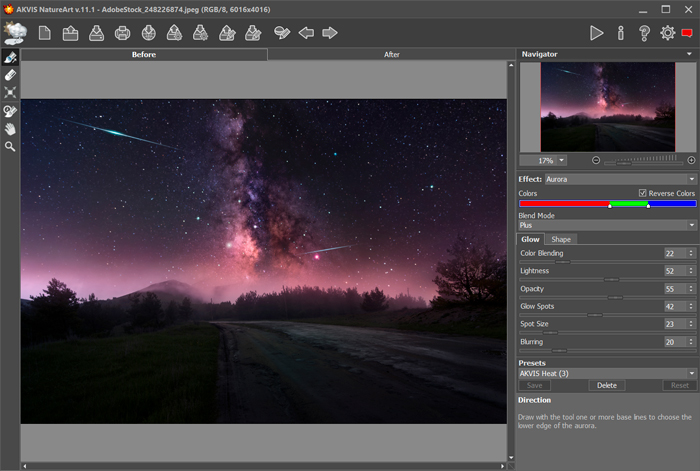Click the Opacity slider track

(x=607, y=297)
